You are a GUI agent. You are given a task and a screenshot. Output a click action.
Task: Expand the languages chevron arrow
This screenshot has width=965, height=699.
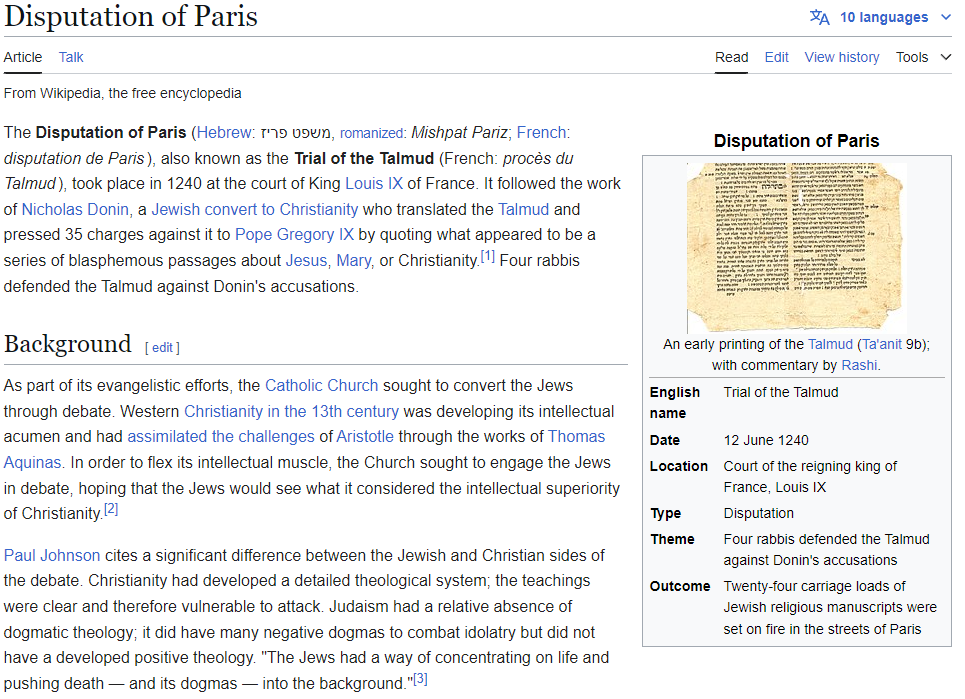pos(946,17)
